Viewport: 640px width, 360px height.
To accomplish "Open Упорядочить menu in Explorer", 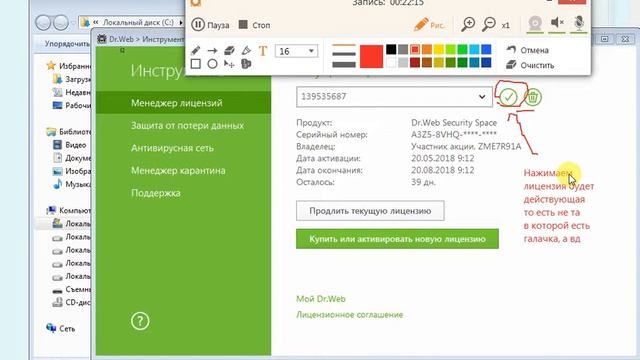I will point(67,44).
